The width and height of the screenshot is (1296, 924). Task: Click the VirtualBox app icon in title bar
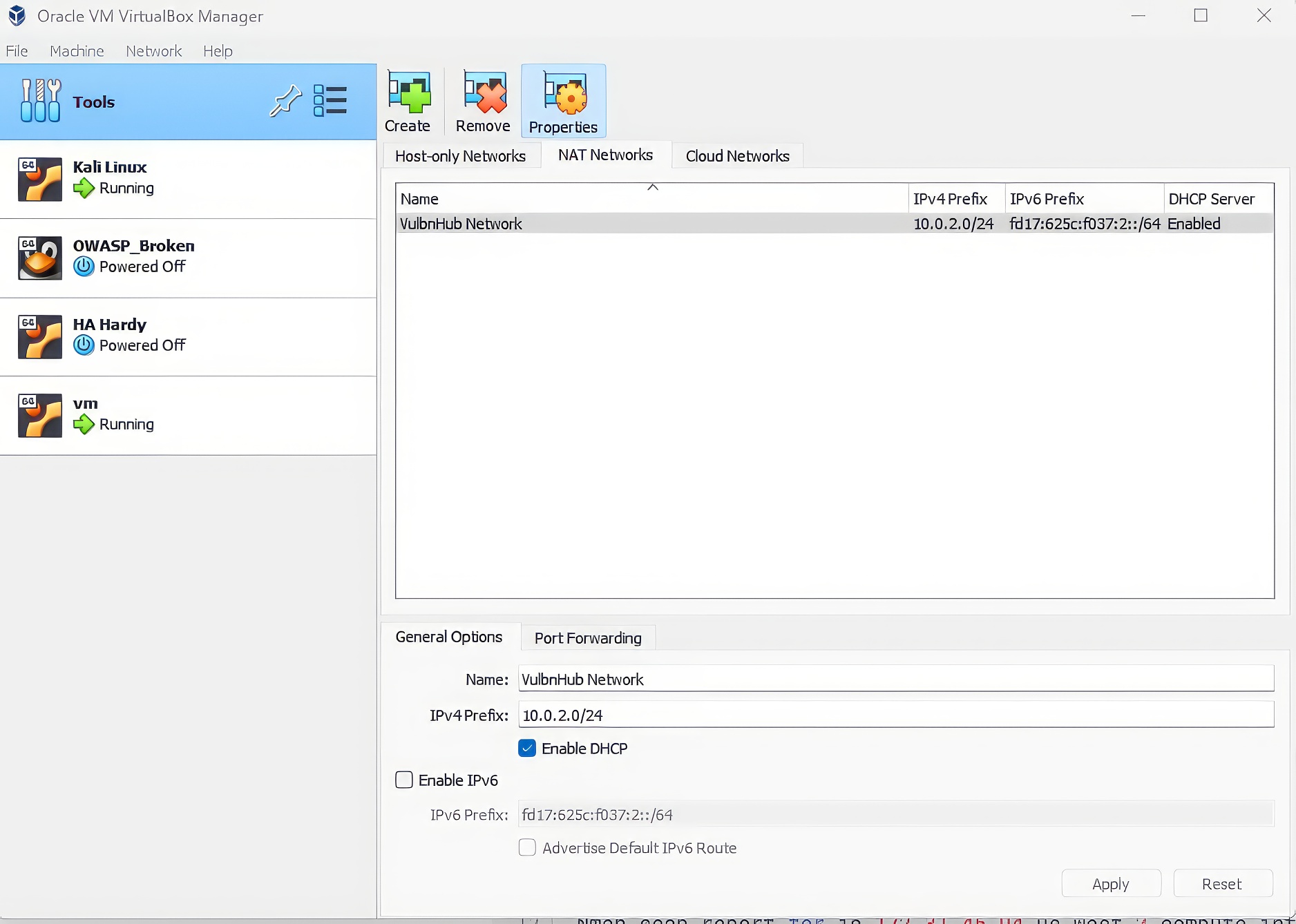[x=17, y=16]
